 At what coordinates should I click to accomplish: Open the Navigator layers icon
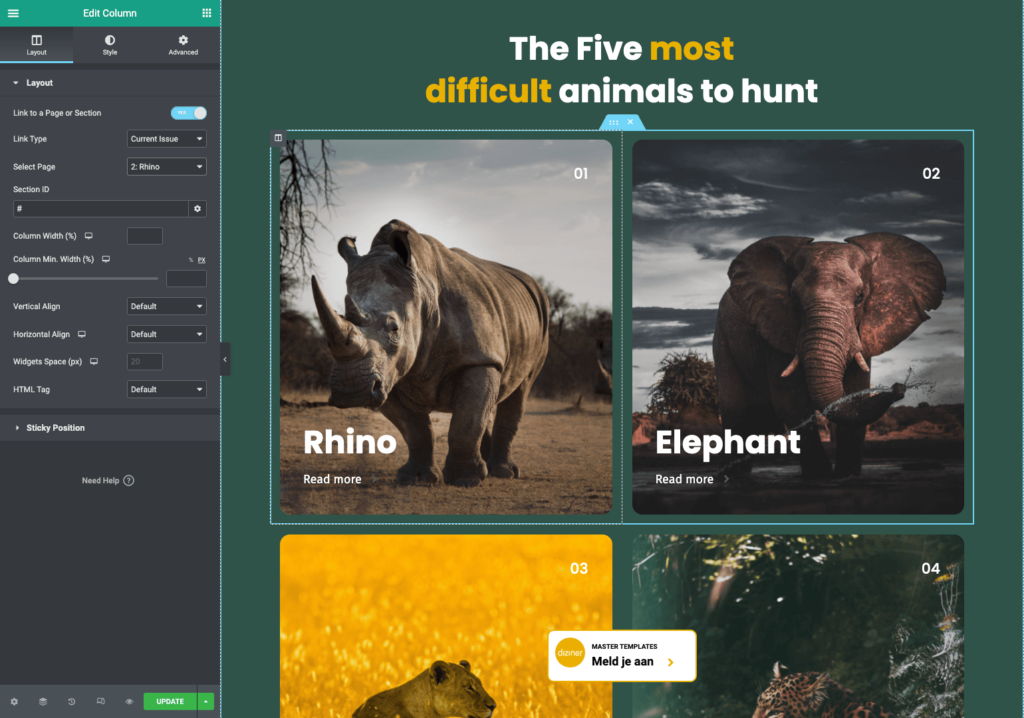43,702
